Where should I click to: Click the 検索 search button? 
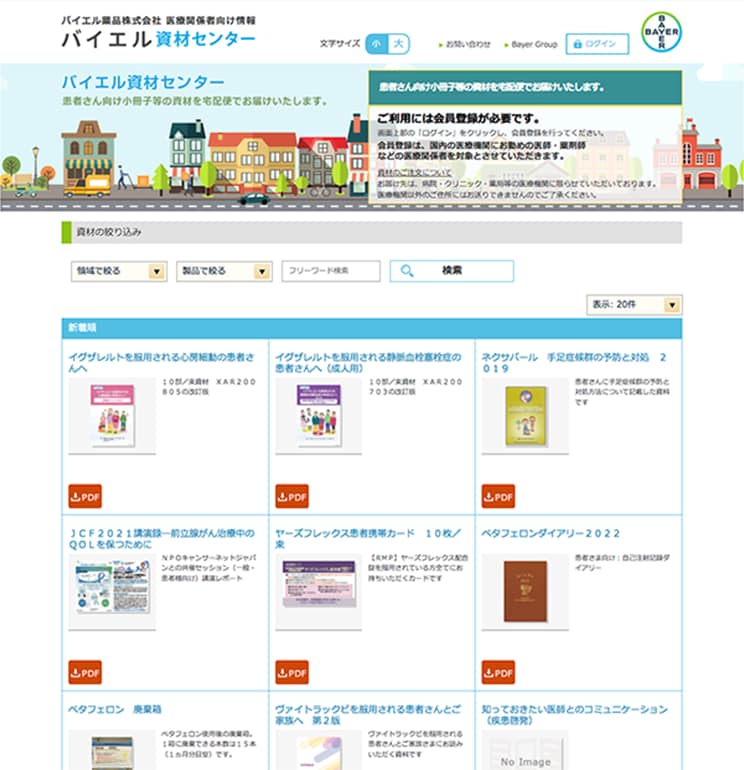coord(452,271)
